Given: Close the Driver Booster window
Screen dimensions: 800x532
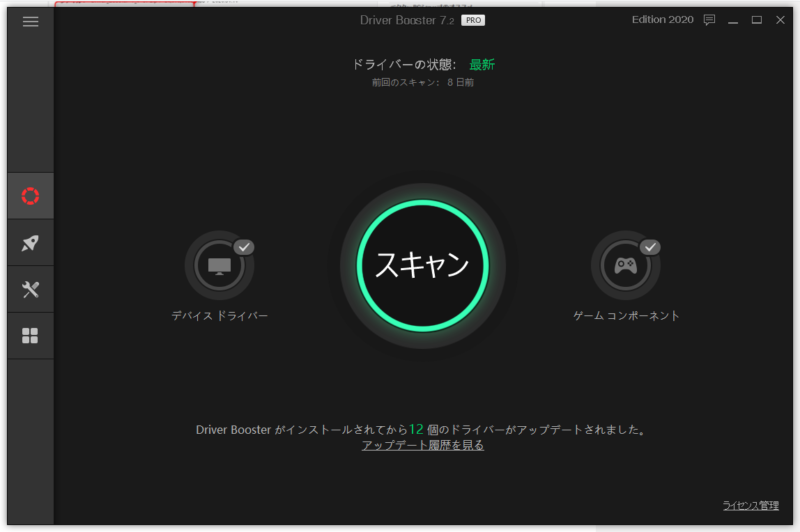Looking at the screenshot, I should pyautogui.click(x=780, y=20).
